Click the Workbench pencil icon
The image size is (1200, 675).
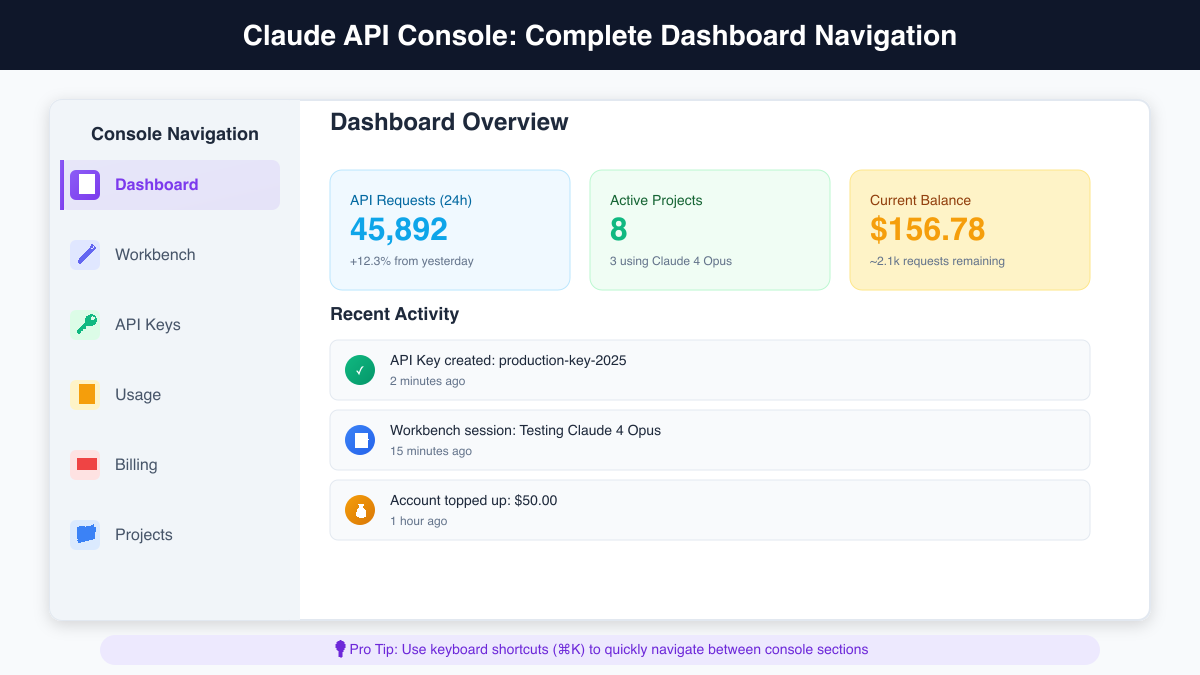(x=84, y=254)
